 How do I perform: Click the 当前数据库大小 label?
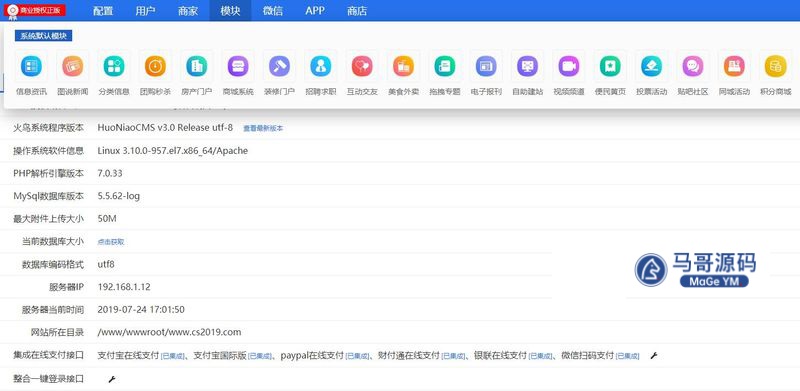click(x=53, y=241)
